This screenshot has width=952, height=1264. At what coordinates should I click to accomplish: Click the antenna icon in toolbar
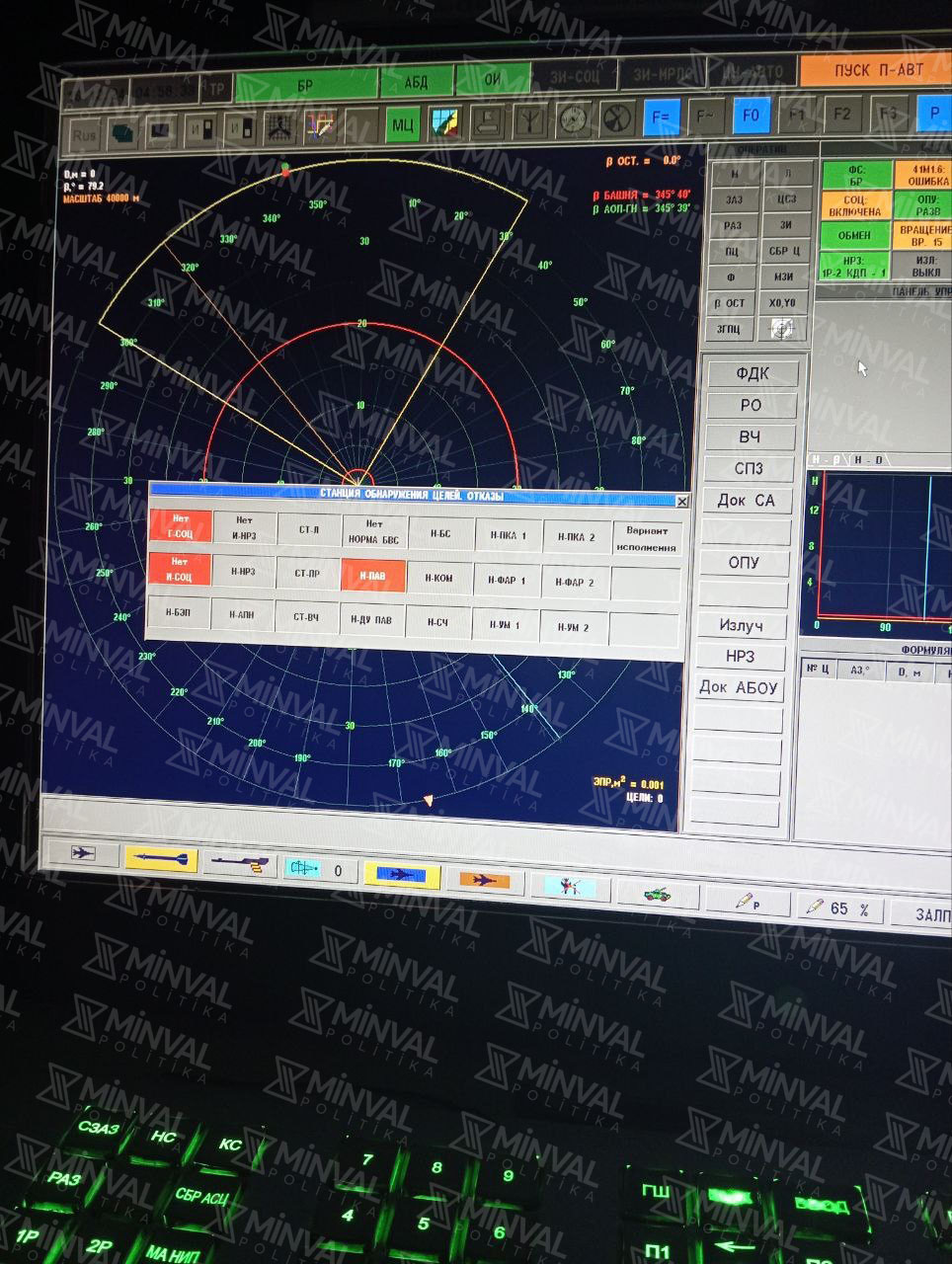pos(532,121)
